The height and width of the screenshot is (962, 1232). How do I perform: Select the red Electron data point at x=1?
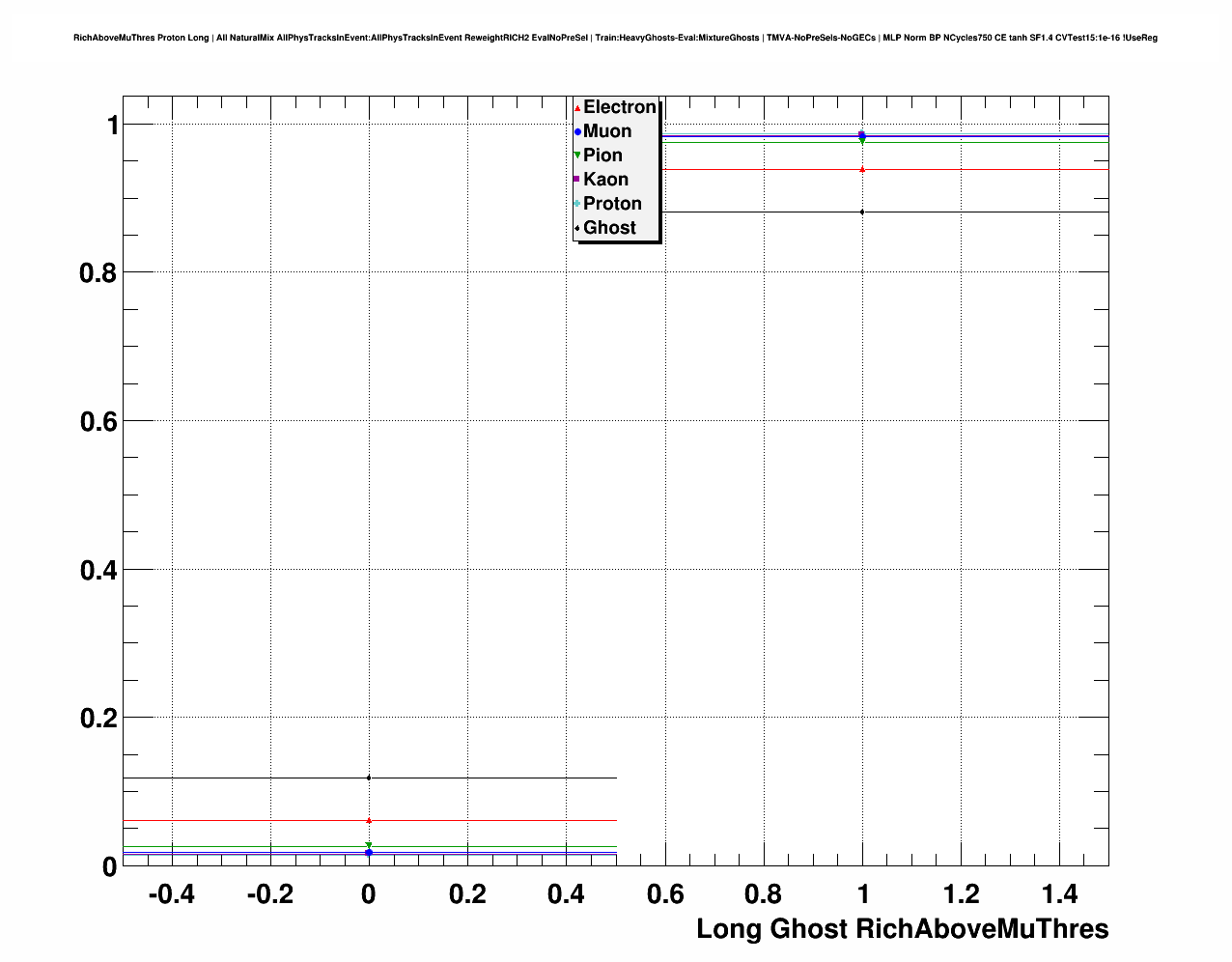click(862, 169)
